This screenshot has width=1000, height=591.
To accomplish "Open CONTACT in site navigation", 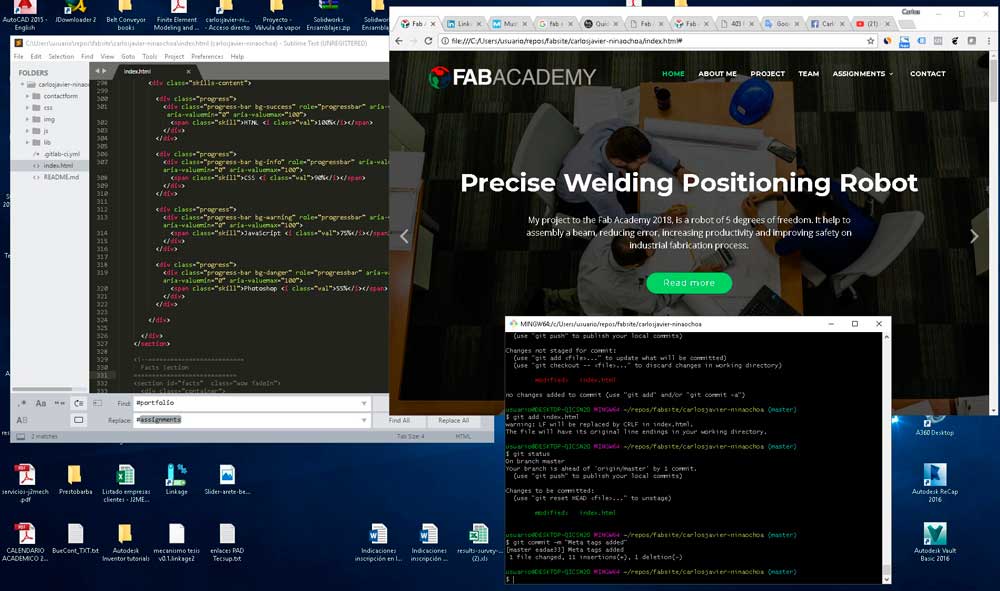I will coord(927,74).
